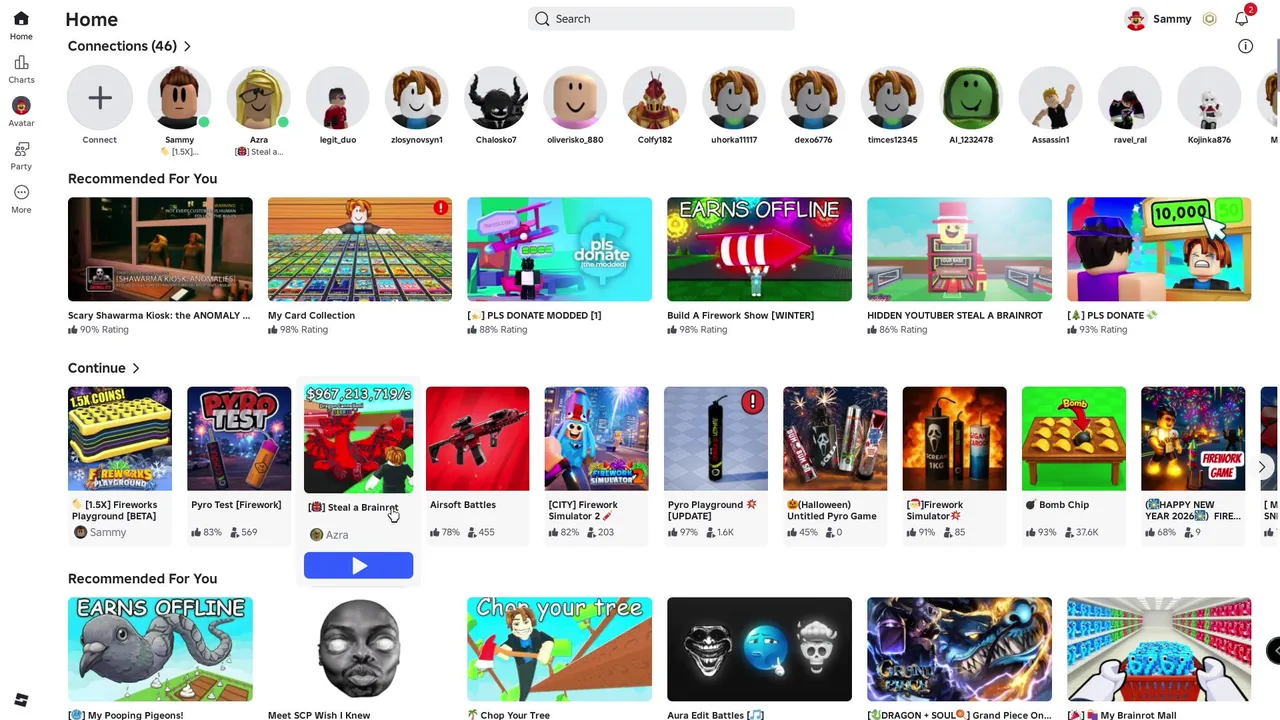
Task: Open the Airsoft Battles game tile
Action: [477, 438]
